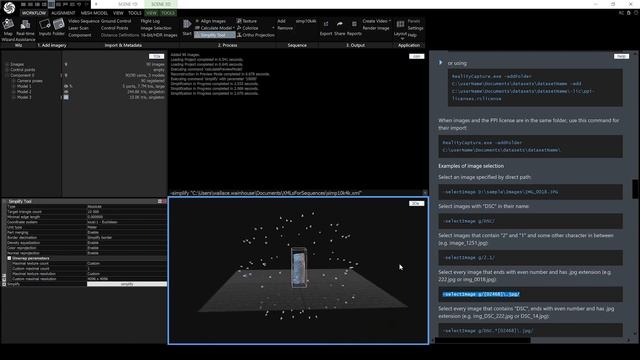Open the MESH MODEL ribbon tab
This screenshot has width=640, height=360.
coord(94,13)
